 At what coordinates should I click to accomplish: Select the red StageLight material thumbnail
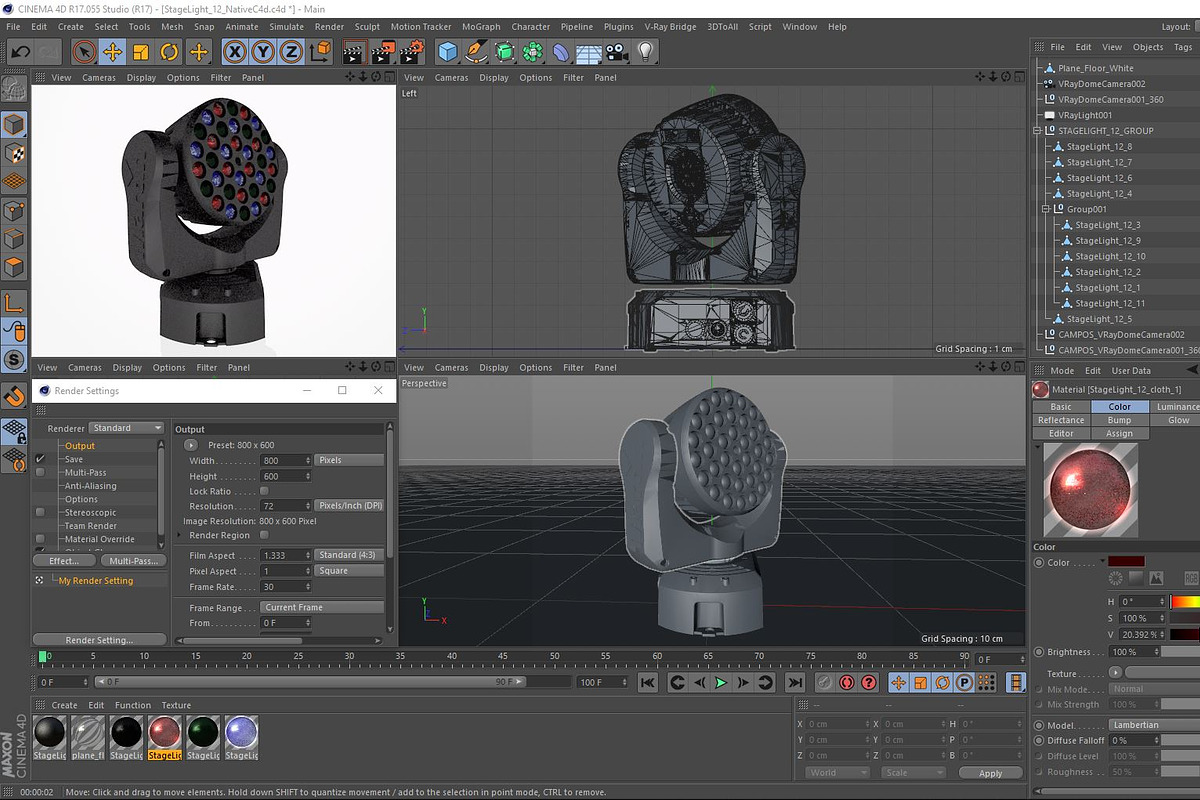point(165,734)
